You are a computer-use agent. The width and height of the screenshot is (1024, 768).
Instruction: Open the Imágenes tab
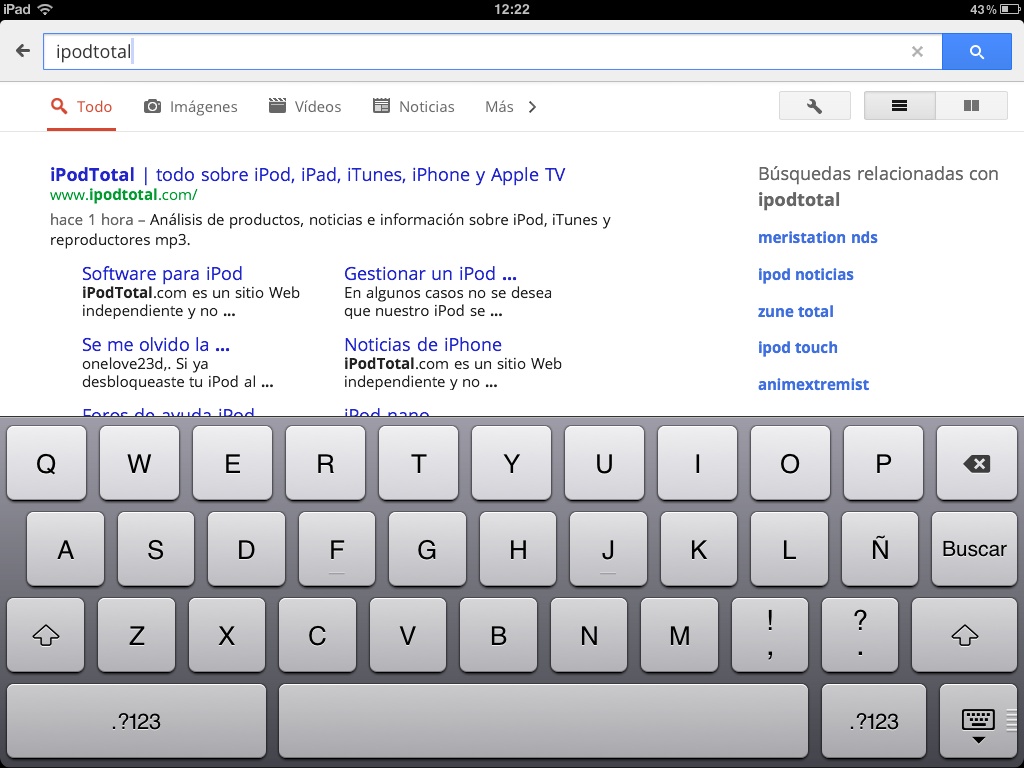click(190, 106)
